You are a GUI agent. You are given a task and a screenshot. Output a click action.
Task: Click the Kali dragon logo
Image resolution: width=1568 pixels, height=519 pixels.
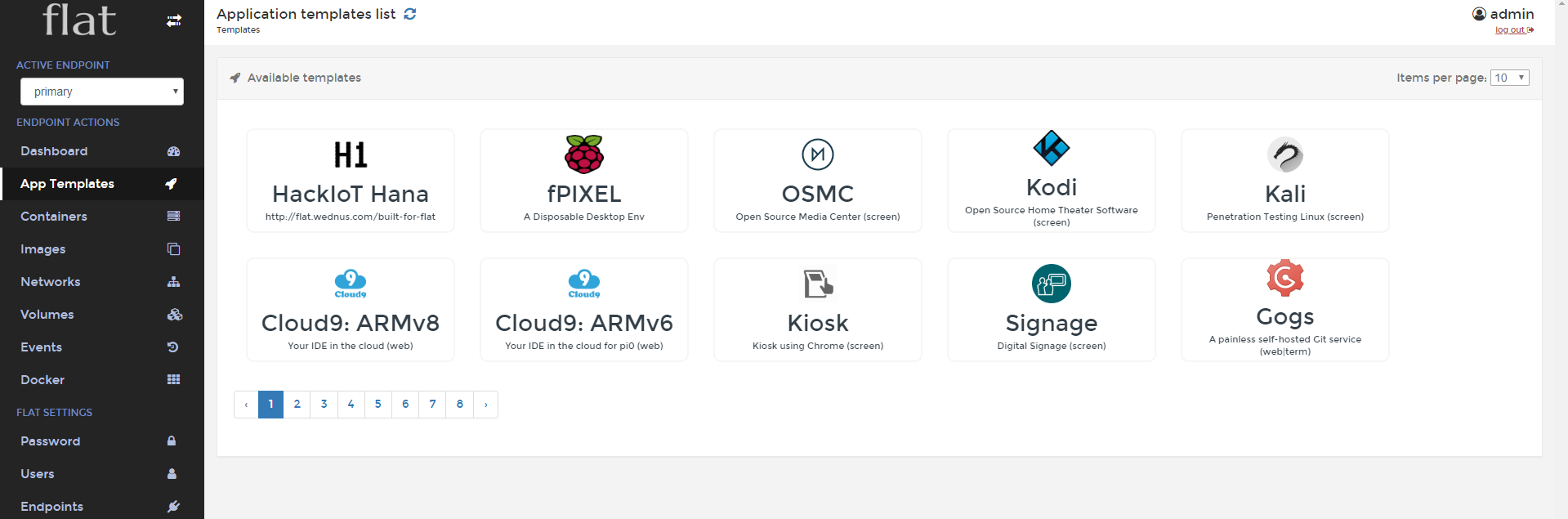pos(1285,154)
